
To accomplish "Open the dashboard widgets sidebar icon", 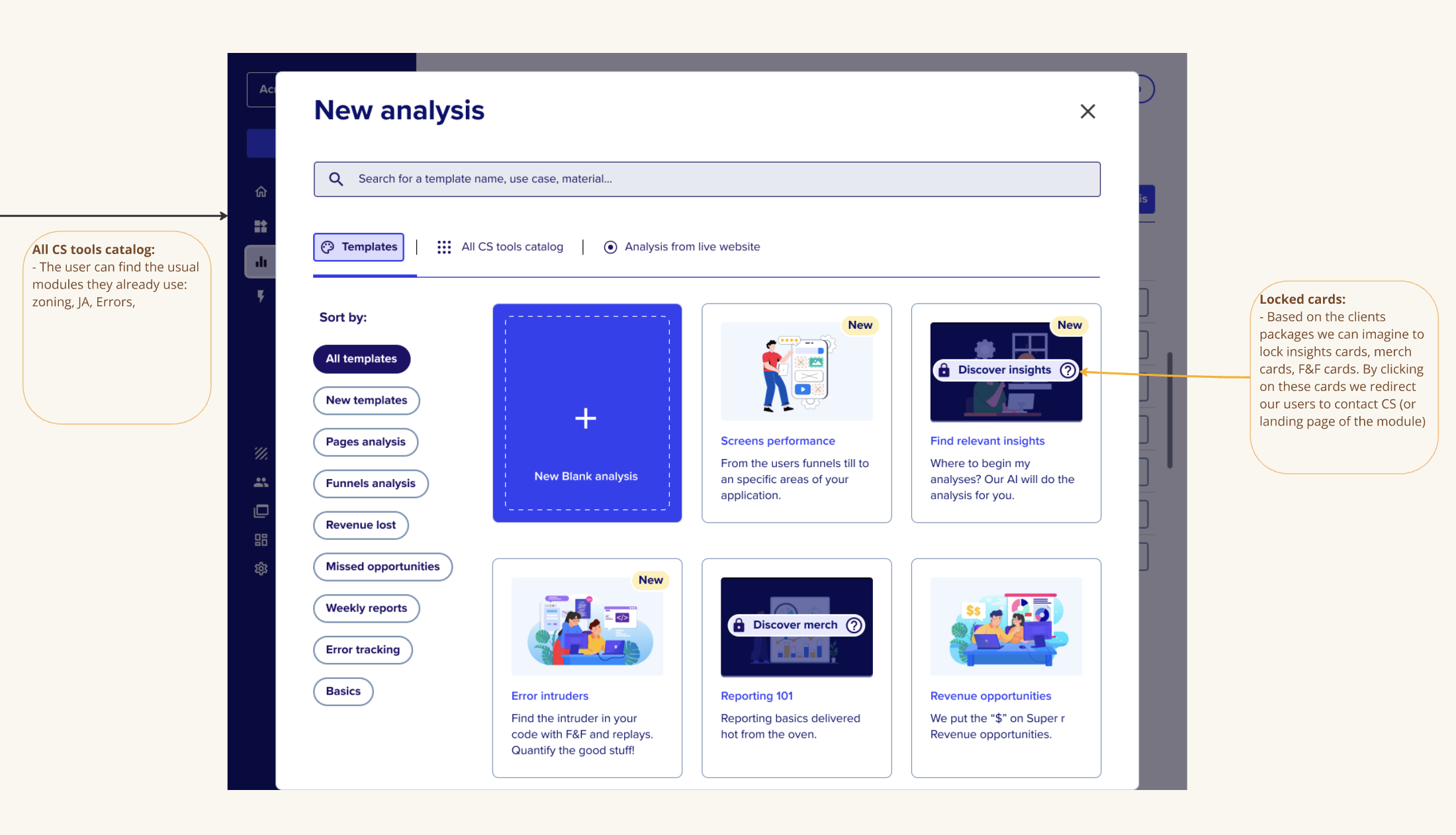I will pyautogui.click(x=261, y=226).
